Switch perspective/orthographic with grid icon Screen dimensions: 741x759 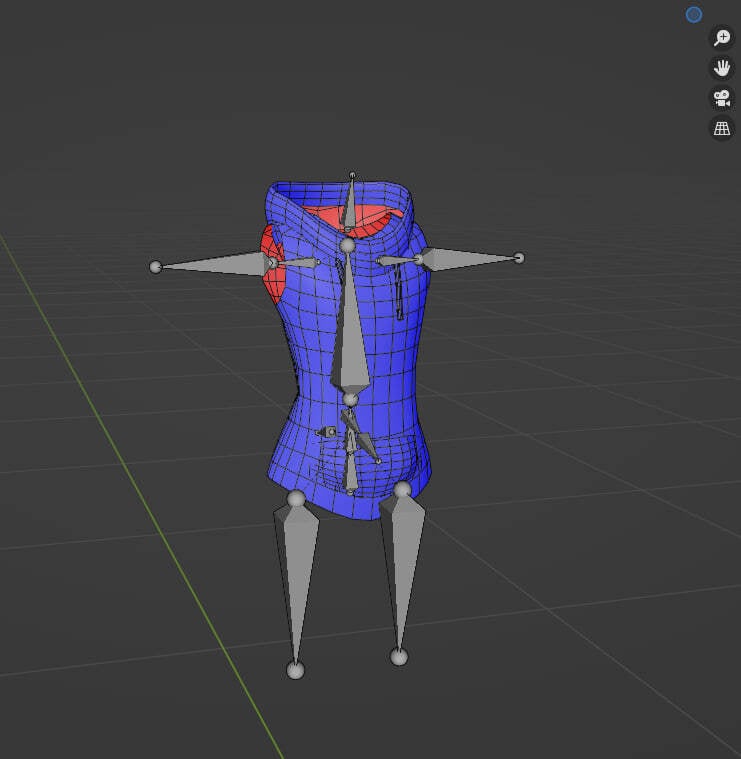click(722, 128)
